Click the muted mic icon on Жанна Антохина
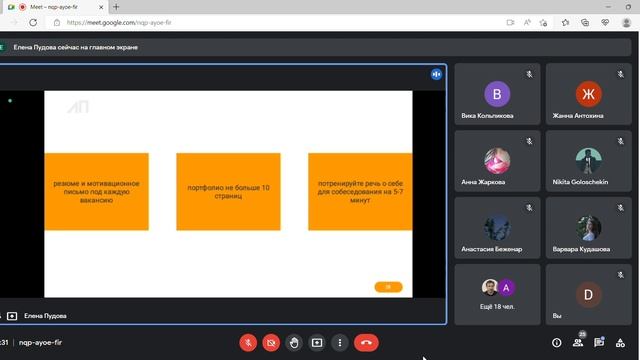Image resolution: width=640 pixels, height=360 pixels. pyautogui.click(x=620, y=74)
